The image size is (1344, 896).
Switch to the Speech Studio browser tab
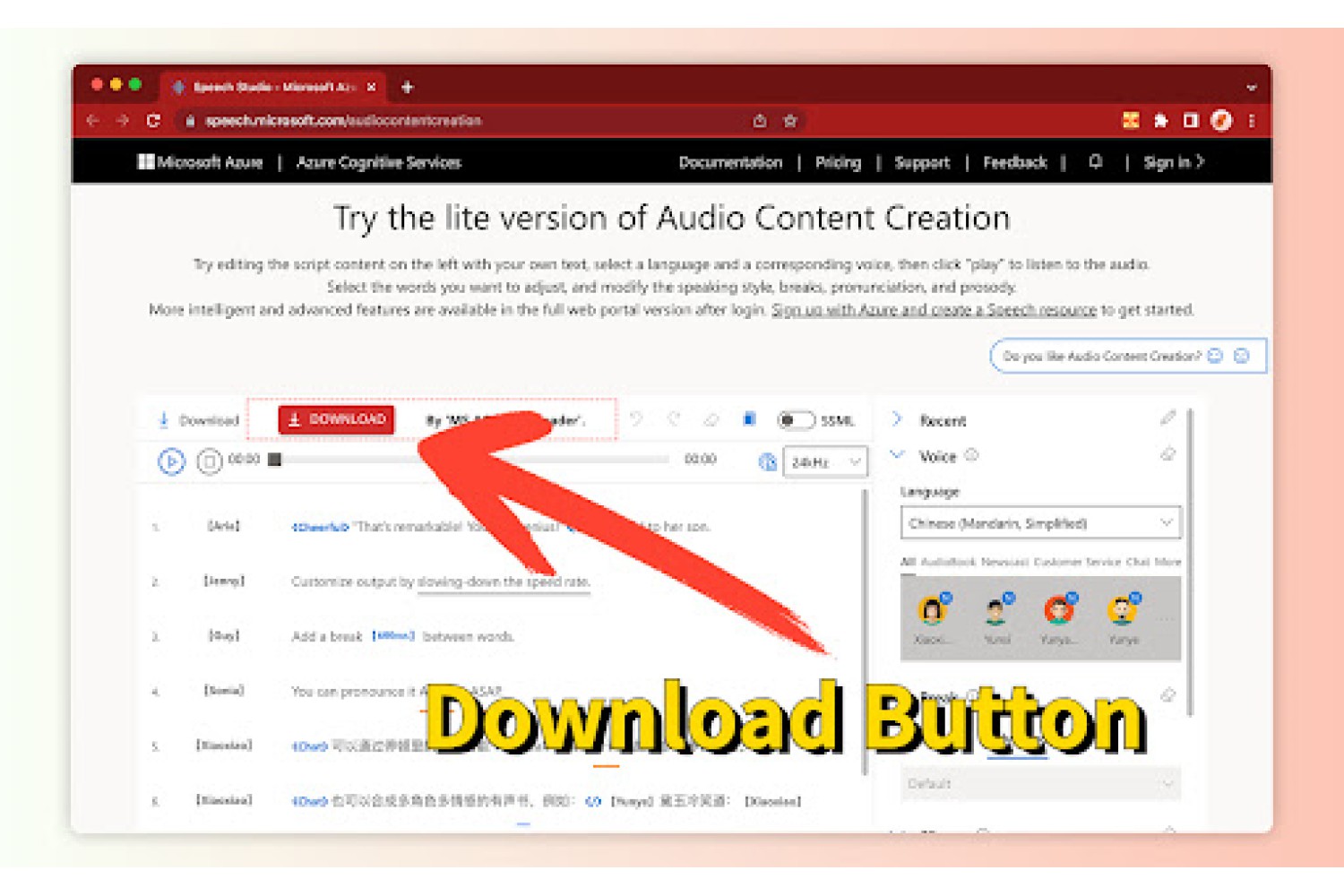click(x=273, y=87)
